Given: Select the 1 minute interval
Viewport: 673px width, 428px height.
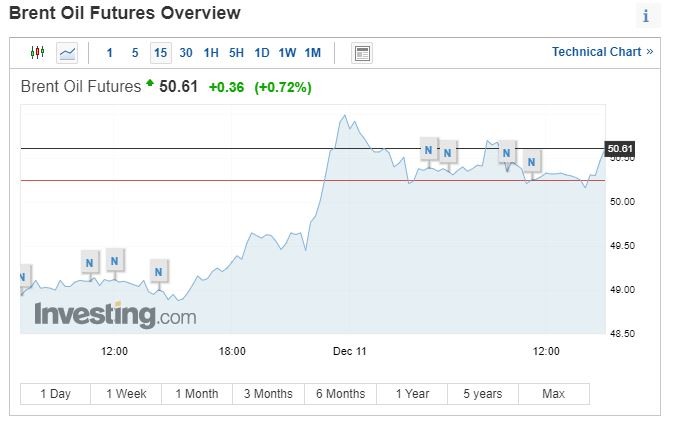Looking at the screenshot, I should point(109,53).
